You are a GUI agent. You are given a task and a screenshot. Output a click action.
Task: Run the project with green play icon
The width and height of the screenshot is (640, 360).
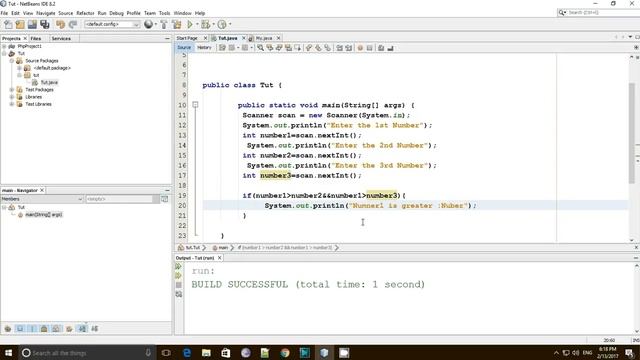[x=190, y=24]
